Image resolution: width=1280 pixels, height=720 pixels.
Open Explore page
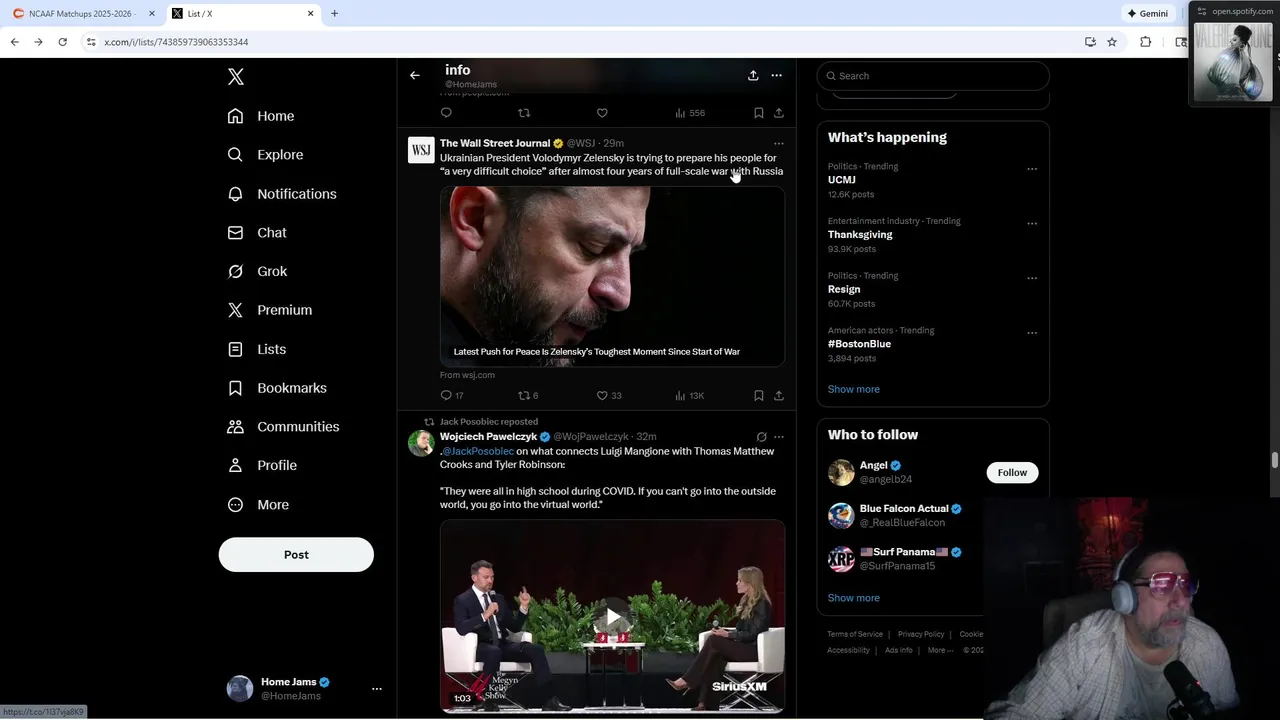265,155
